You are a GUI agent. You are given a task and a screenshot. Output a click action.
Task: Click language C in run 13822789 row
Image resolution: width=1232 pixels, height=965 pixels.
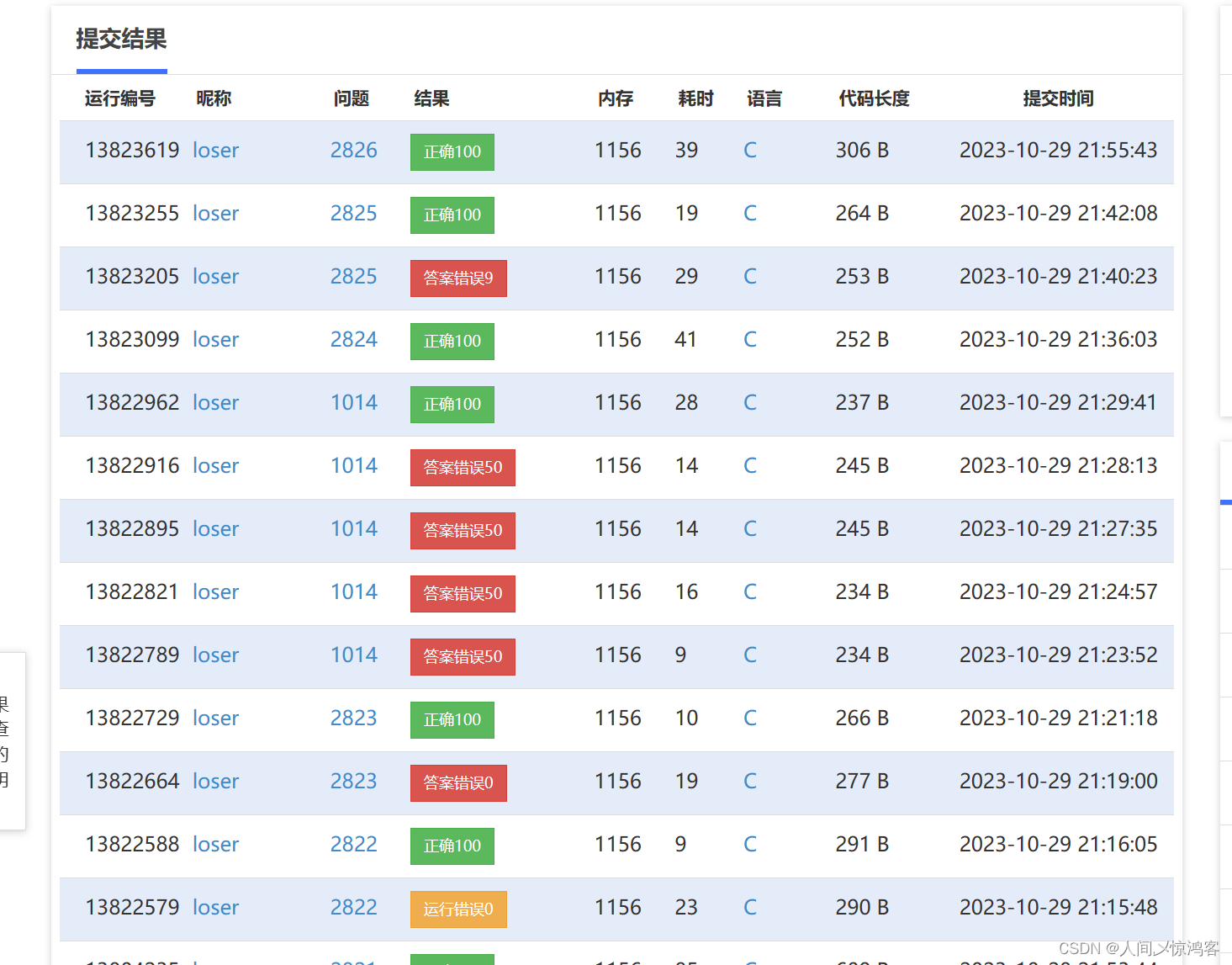click(750, 655)
